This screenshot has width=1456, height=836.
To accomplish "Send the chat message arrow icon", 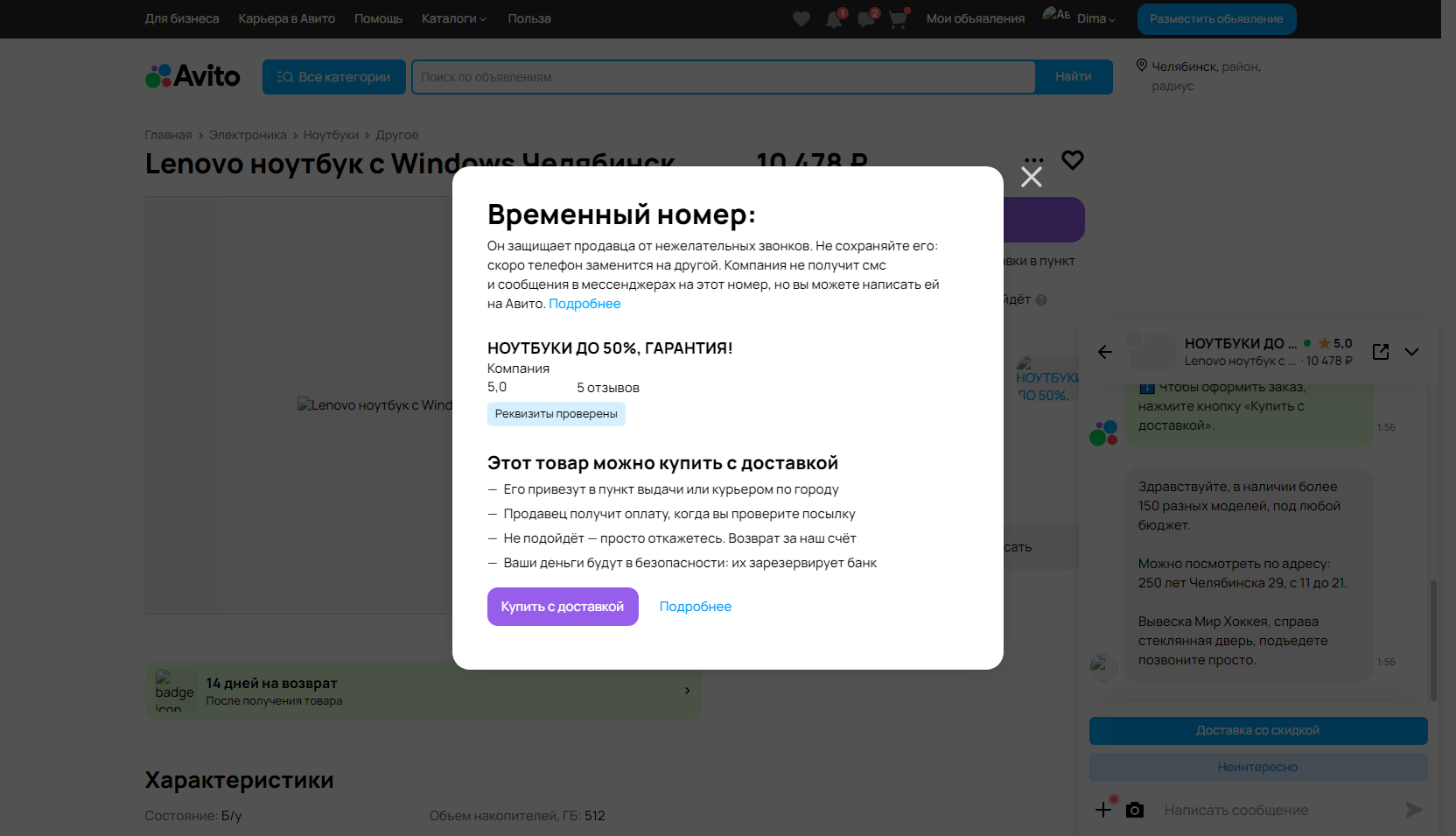I will click(1414, 810).
